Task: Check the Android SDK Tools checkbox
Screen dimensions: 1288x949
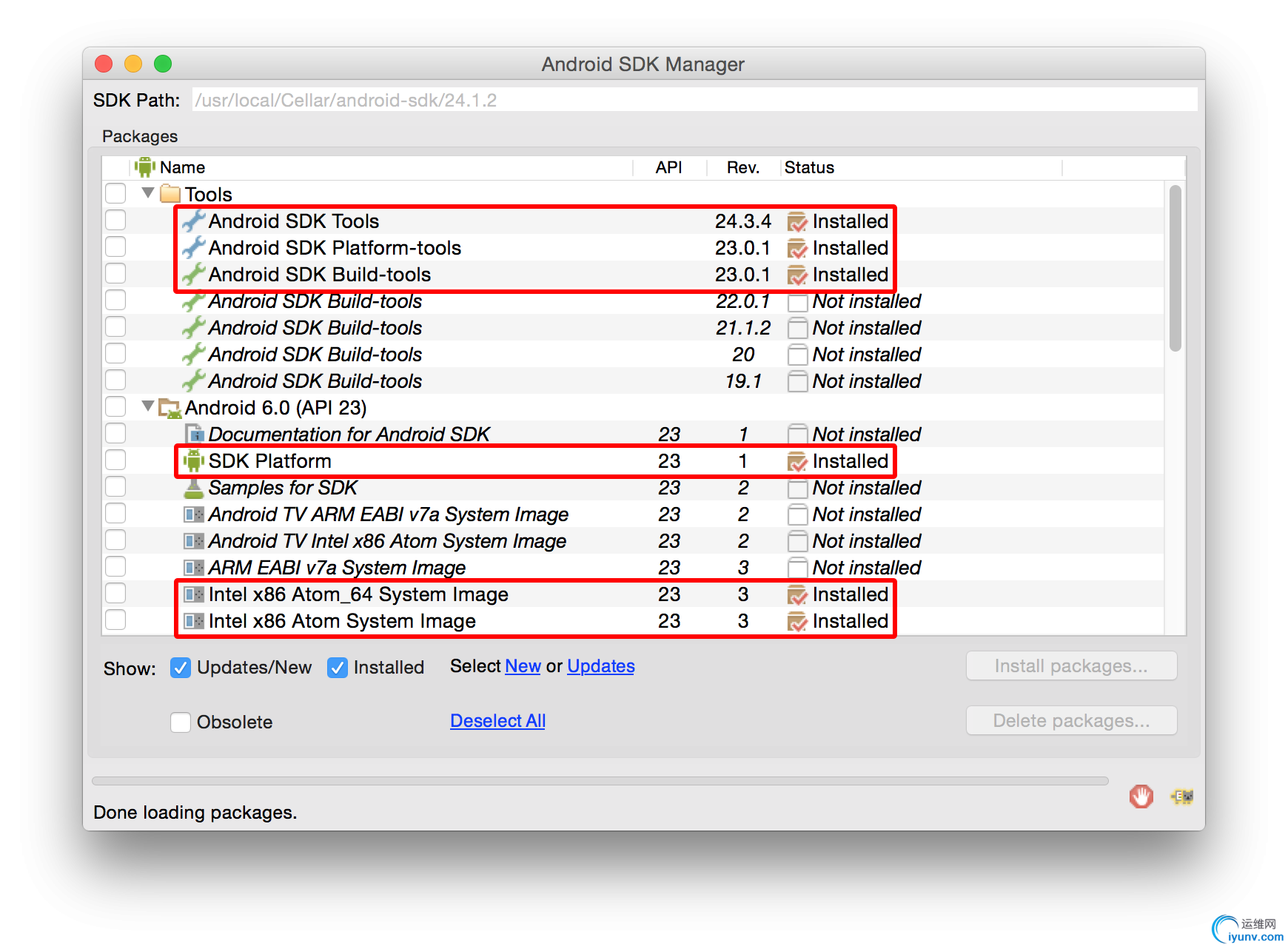Action: click(115, 220)
